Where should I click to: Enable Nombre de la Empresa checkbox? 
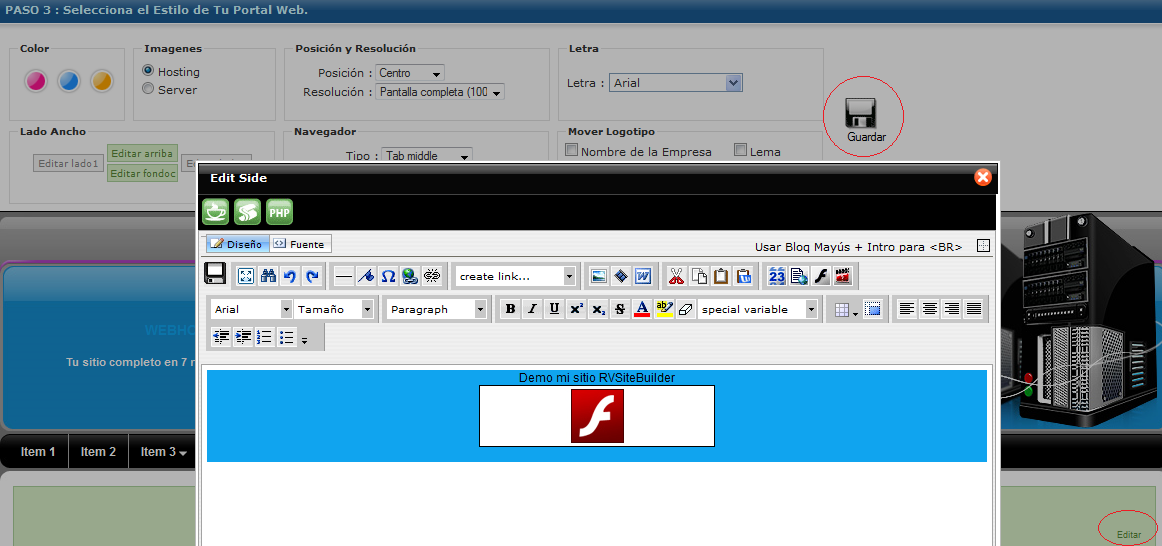572,151
